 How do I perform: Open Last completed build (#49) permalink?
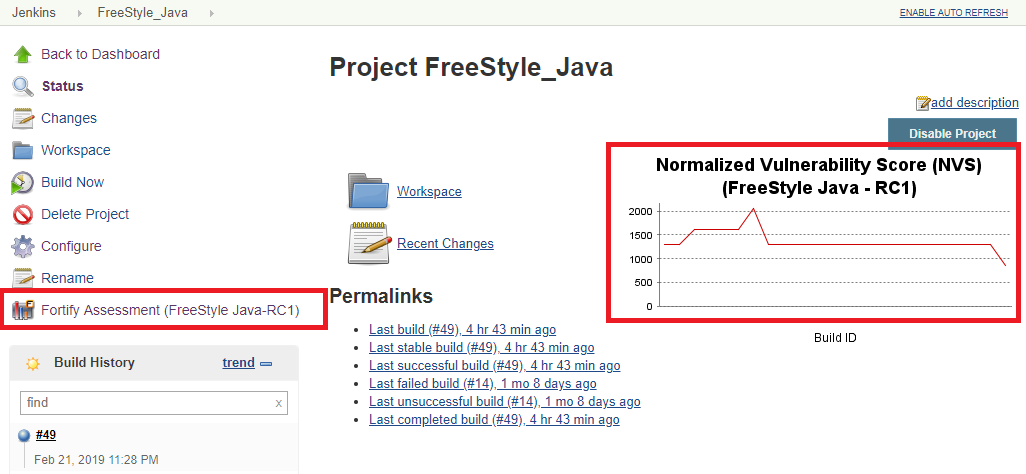pyautogui.click(x=494, y=420)
